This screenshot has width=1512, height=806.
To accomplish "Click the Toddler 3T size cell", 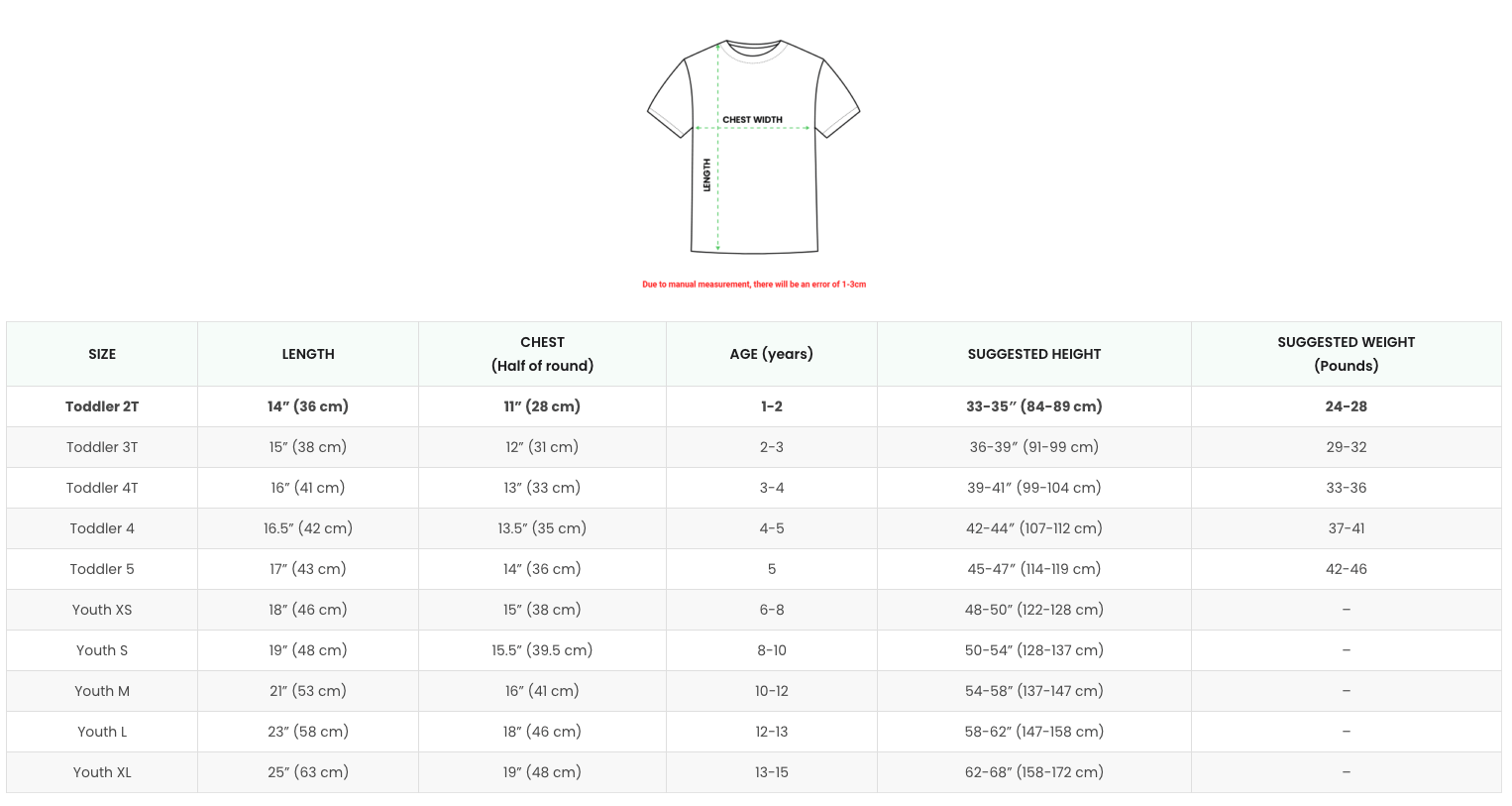I will [x=102, y=447].
